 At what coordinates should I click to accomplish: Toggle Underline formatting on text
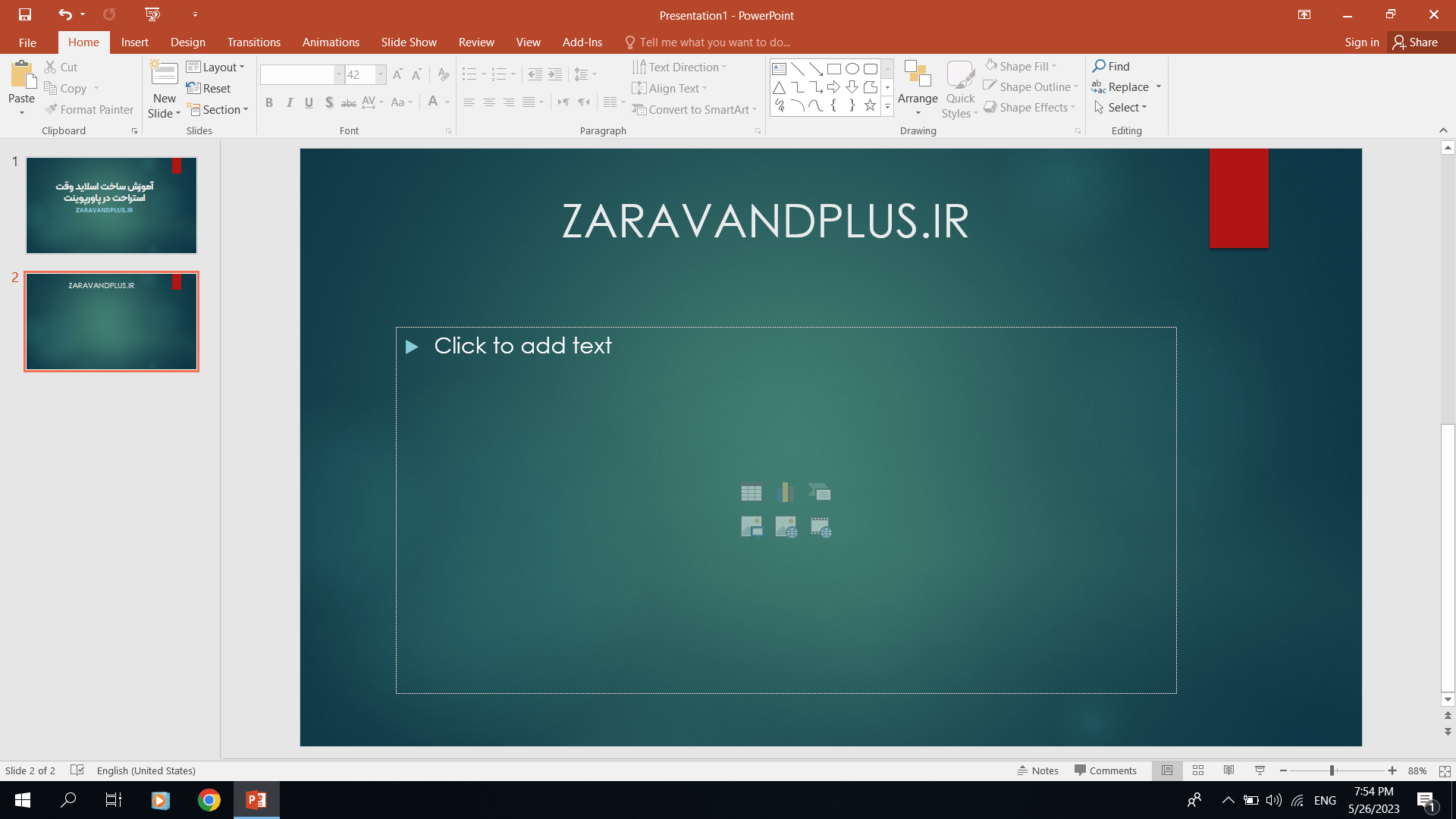coord(309,102)
